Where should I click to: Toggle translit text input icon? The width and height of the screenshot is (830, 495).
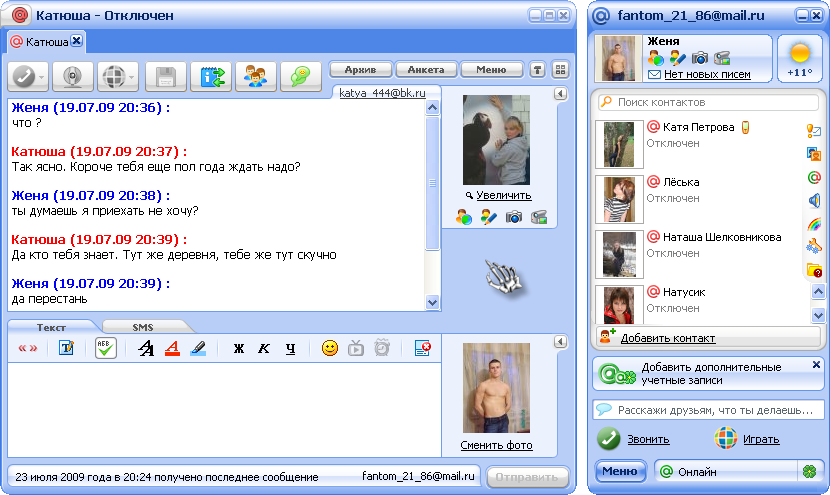66,348
